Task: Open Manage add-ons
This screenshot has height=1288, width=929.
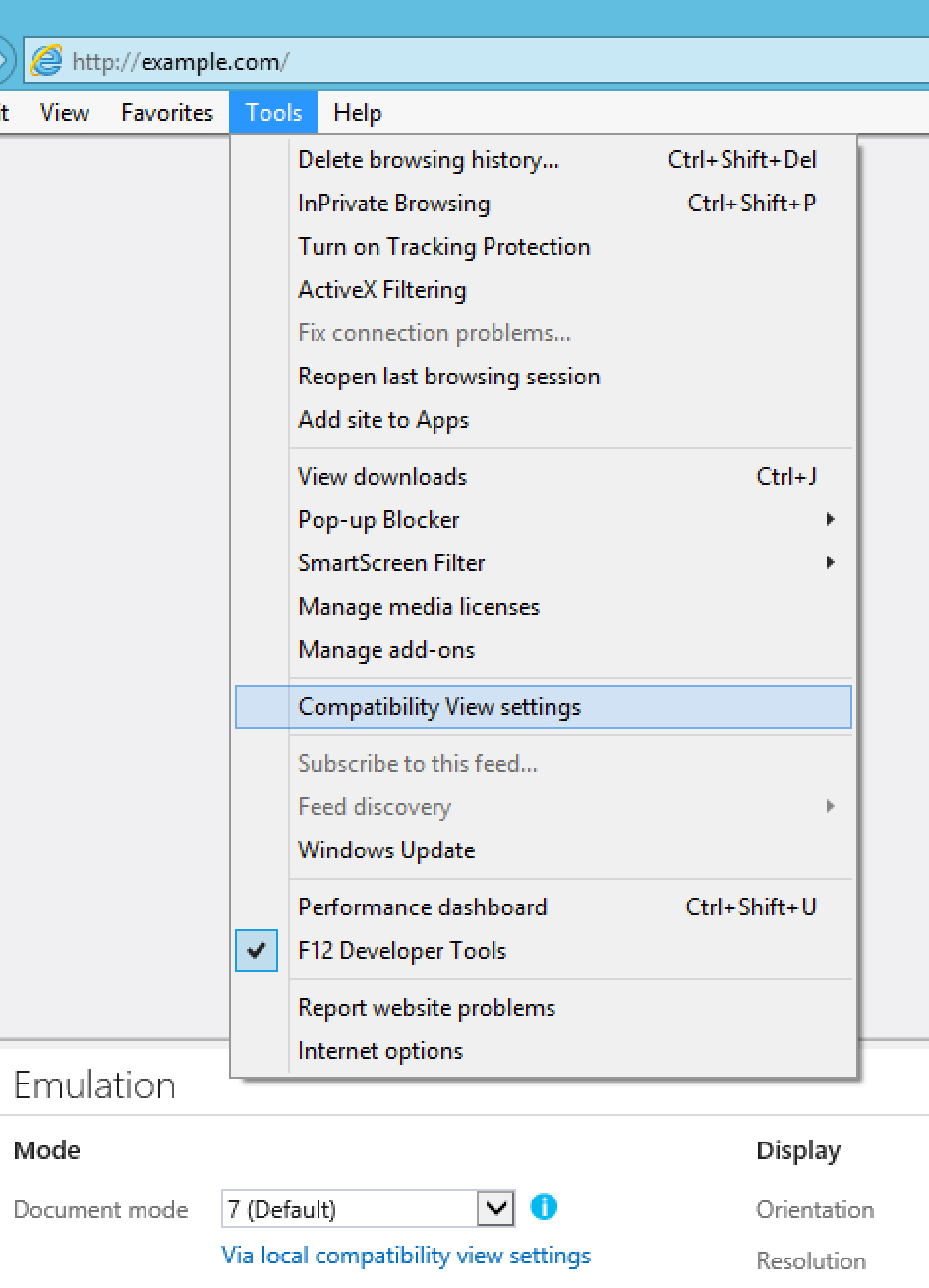Action: 386,650
